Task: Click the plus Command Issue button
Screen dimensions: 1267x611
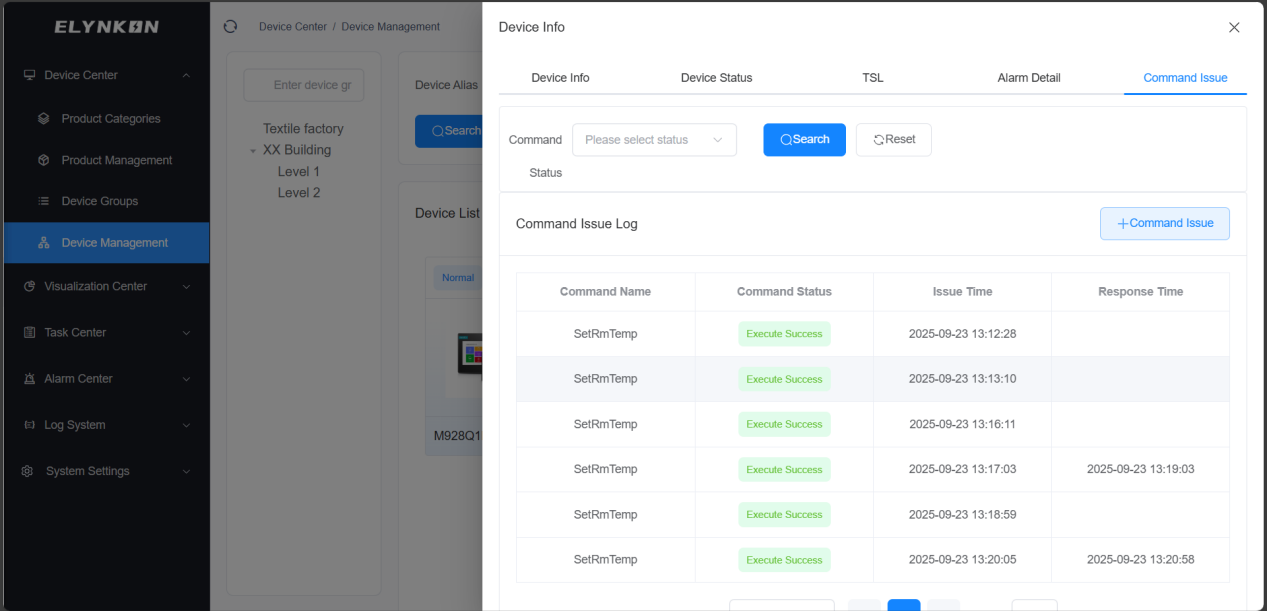Action: click(1165, 223)
